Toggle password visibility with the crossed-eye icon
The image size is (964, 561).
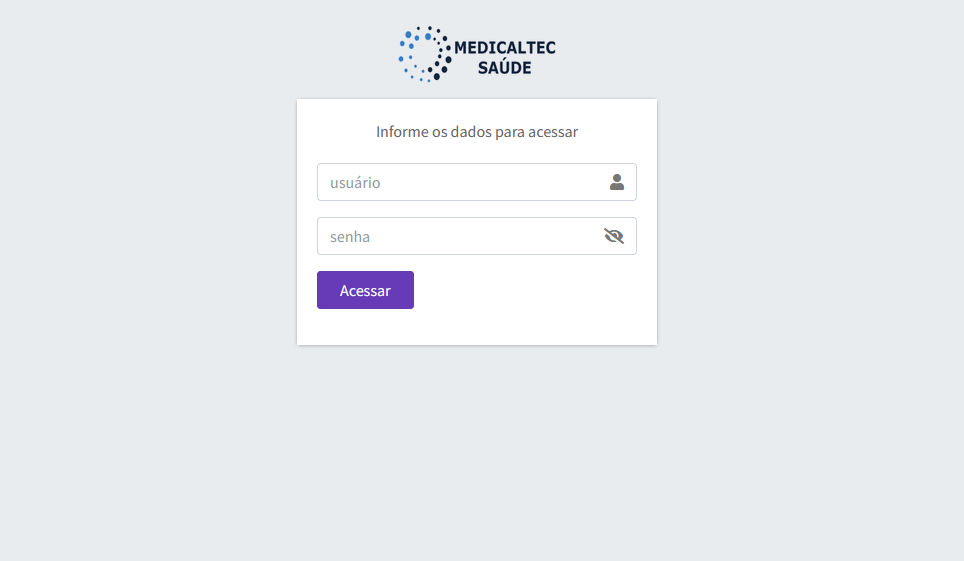(614, 236)
